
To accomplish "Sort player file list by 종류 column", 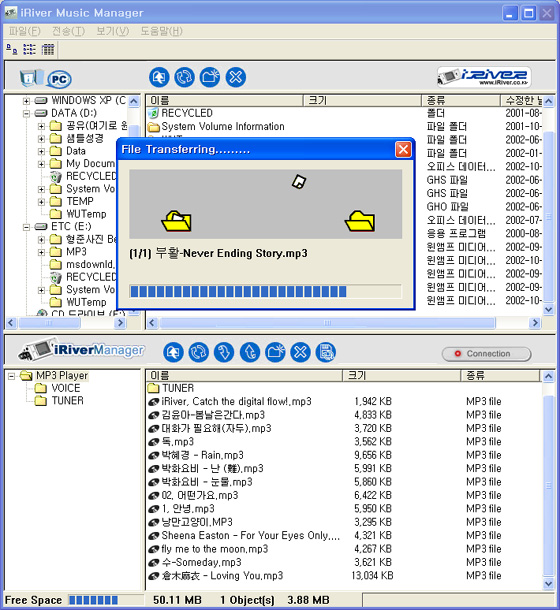I will click(x=501, y=375).
